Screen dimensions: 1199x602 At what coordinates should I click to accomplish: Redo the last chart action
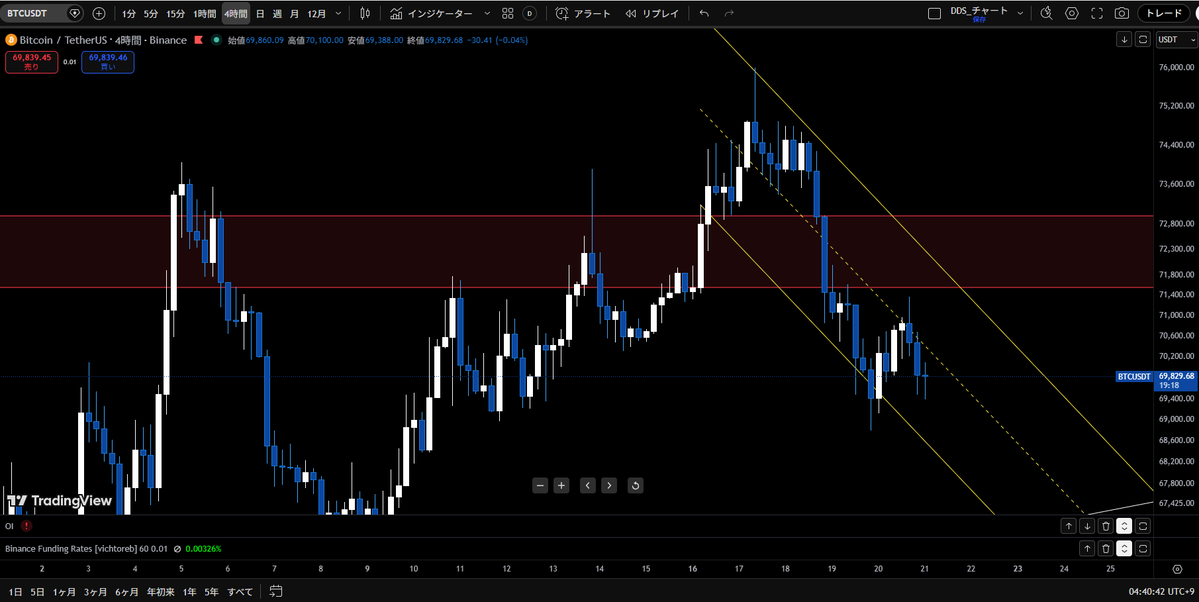[x=729, y=14]
